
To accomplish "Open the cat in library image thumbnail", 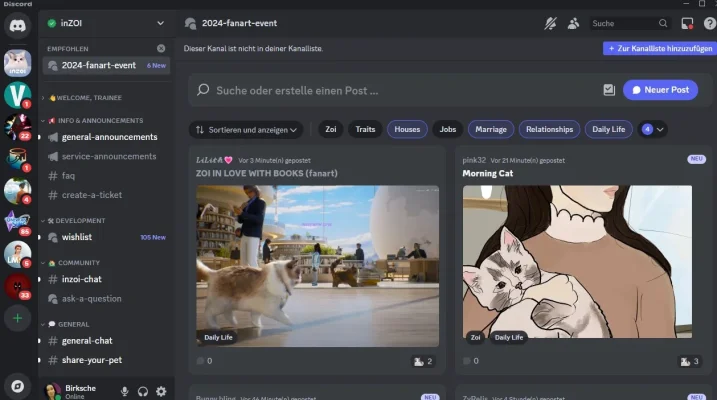I will (x=317, y=266).
